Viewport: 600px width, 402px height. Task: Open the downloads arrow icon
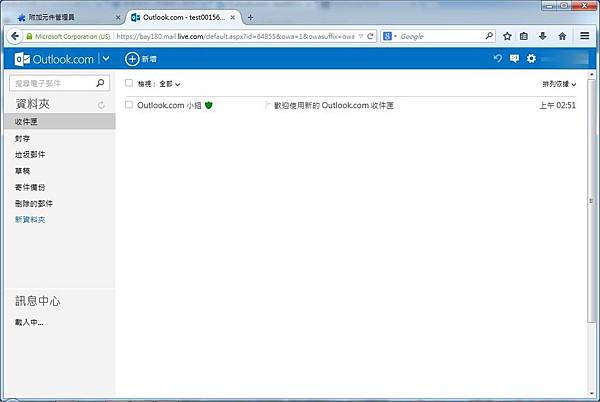[x=543, y=36]
